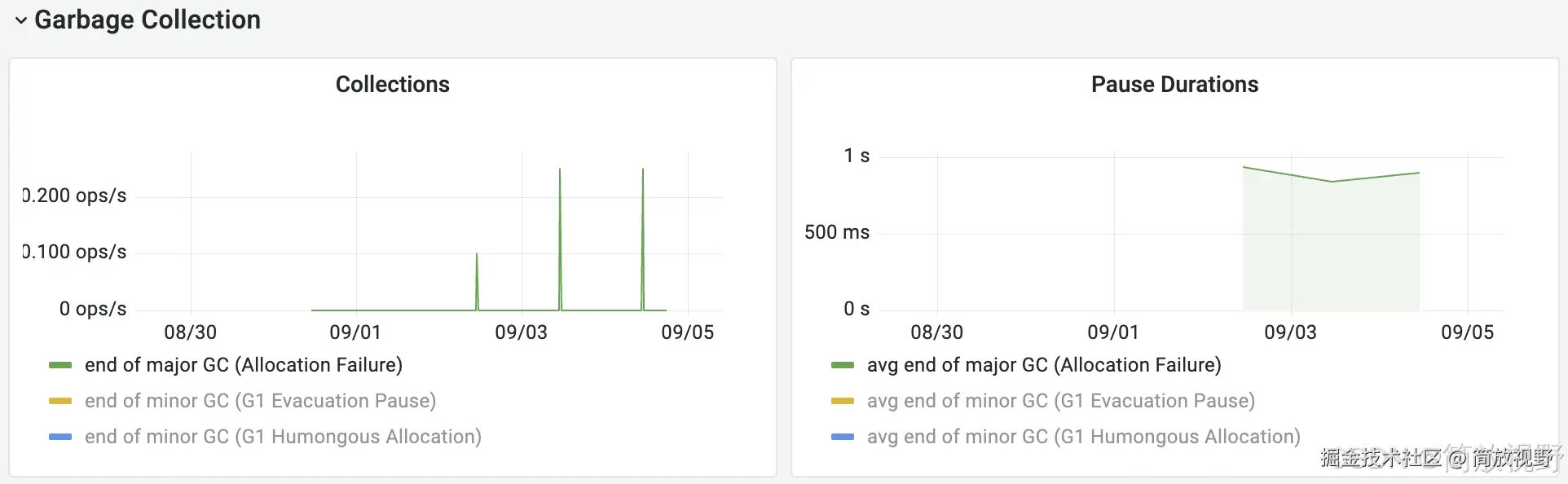Enable 'avg end of minor GC (G1 Evacuation Pause)' series
Screen dimensions: 1568x484
pyautogui.click(x=1060, y=401)
